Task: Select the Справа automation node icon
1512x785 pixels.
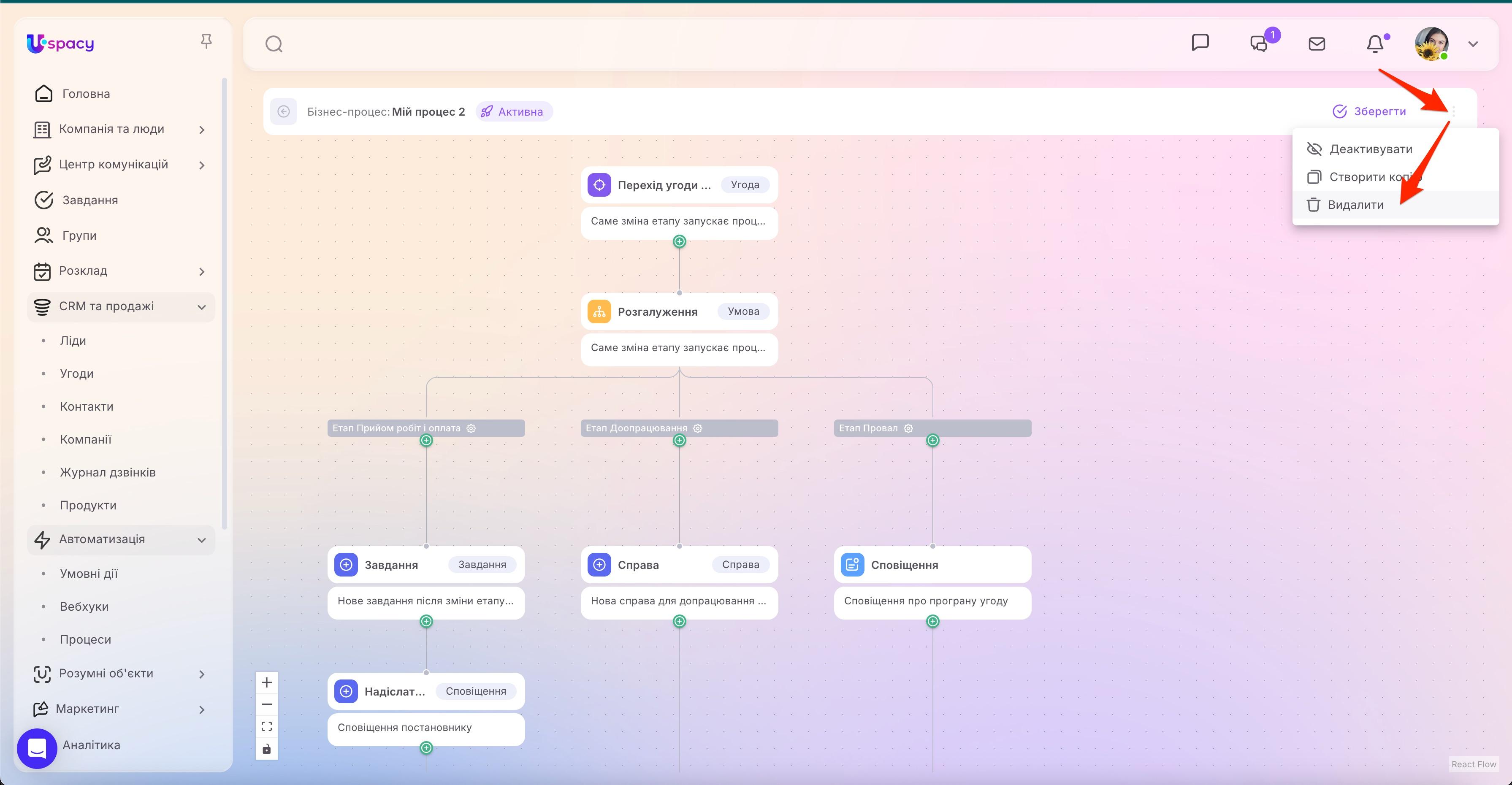Action: pyautogui.click(x=599, y=564)
